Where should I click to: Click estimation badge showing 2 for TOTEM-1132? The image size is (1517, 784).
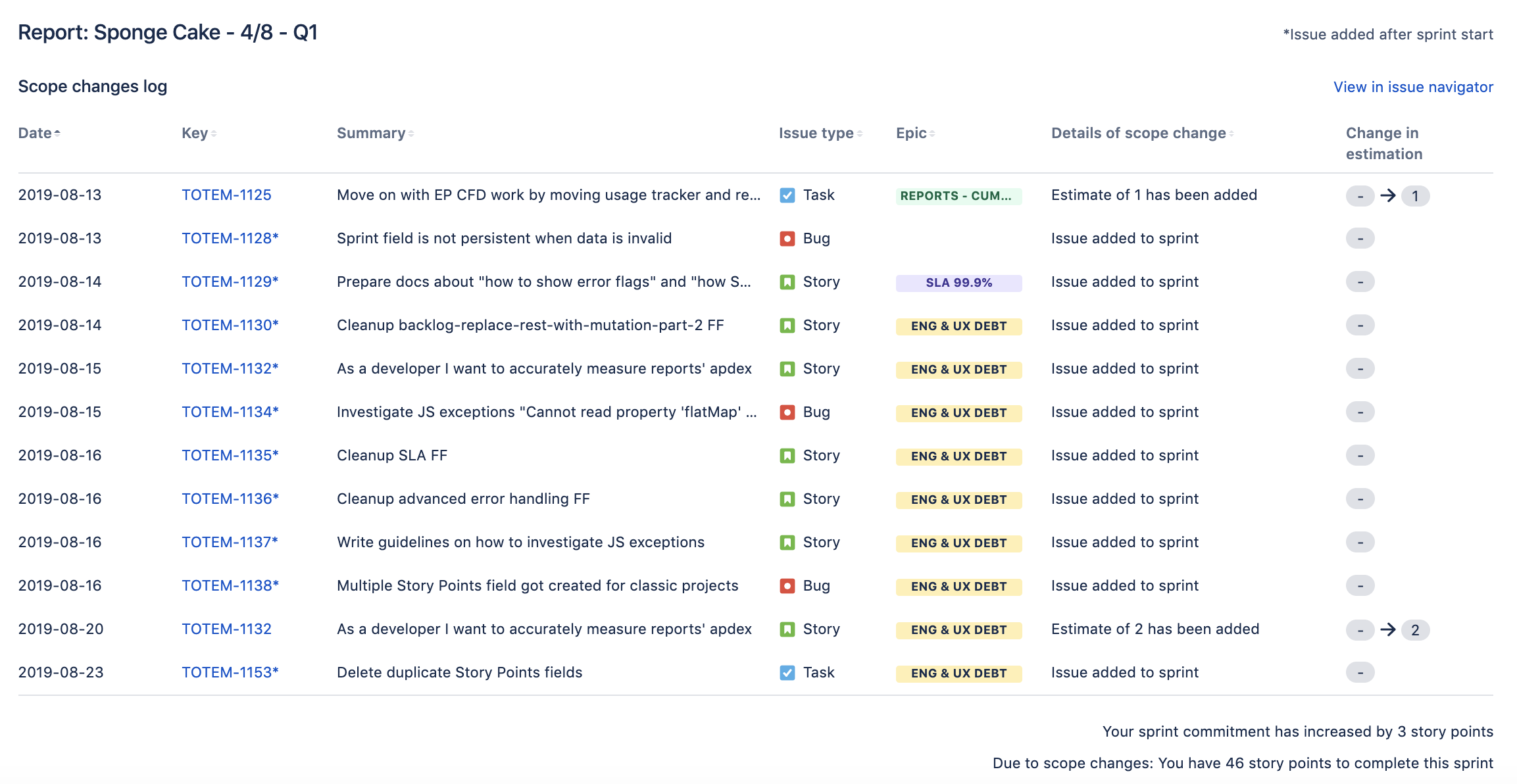(1415, 630)
